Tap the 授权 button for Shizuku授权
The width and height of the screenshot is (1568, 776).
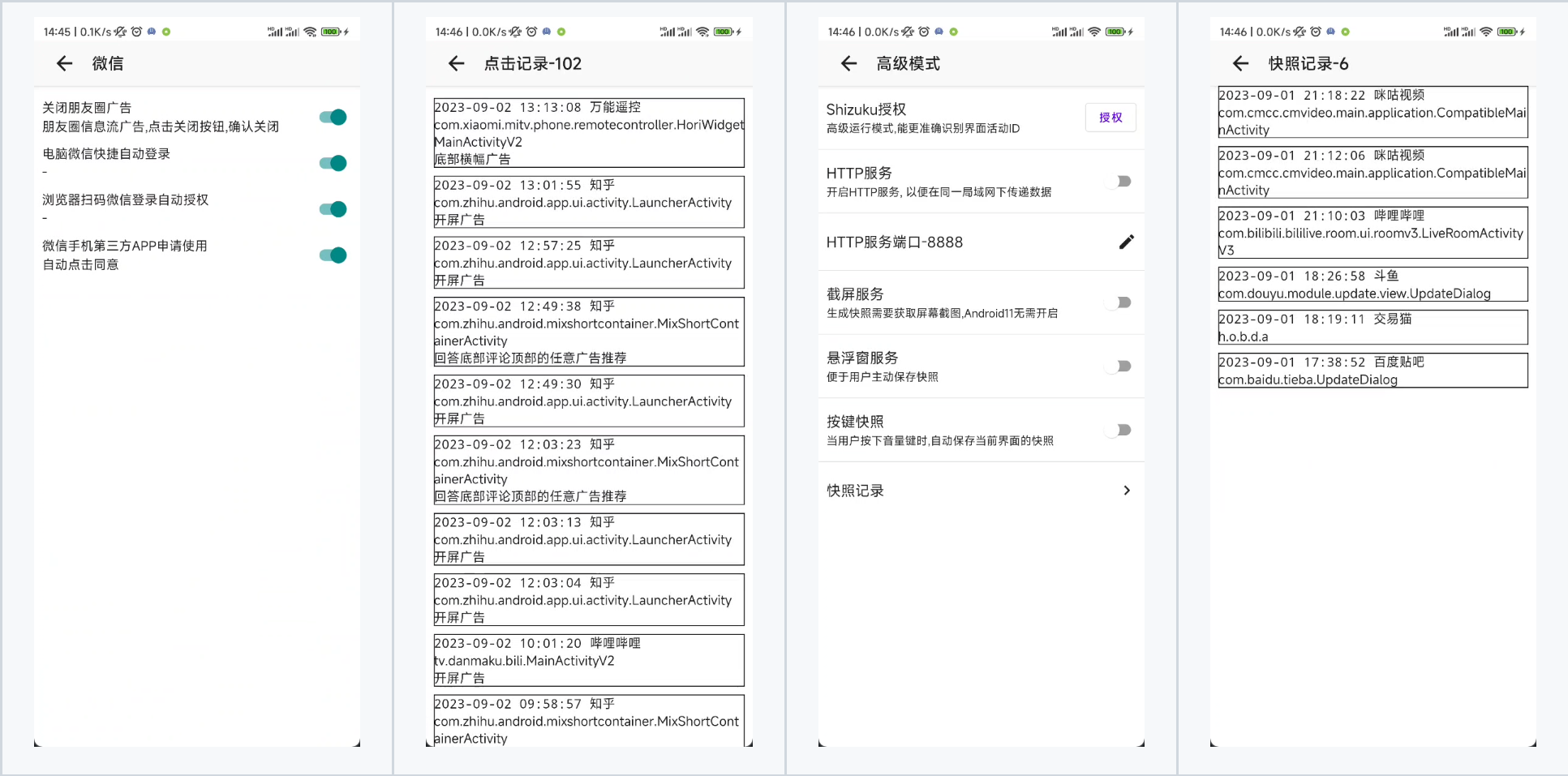[x=1110, y=118]
